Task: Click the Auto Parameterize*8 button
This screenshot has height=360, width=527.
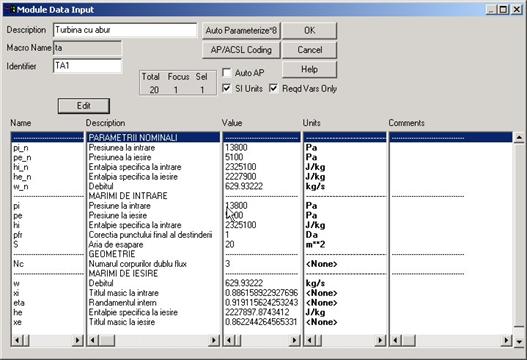Action: (x=241, y=31)
